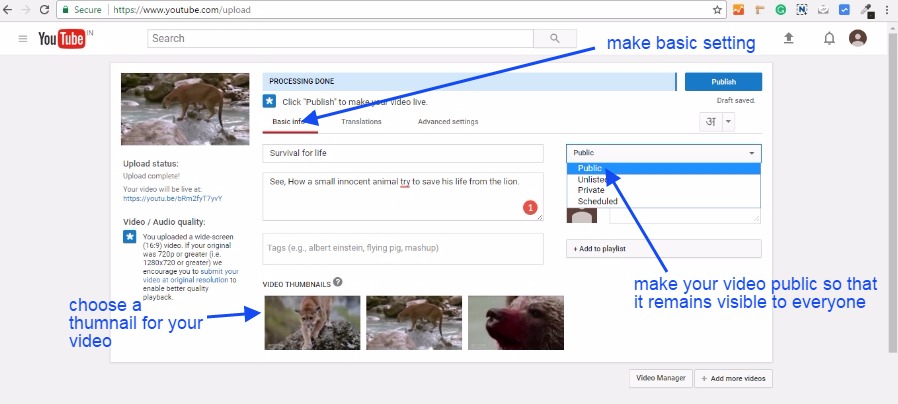Image resolution: width=898 pixels, height=404 pixels.
Task: Switch to the Translations tab
Action: (360, 122)
